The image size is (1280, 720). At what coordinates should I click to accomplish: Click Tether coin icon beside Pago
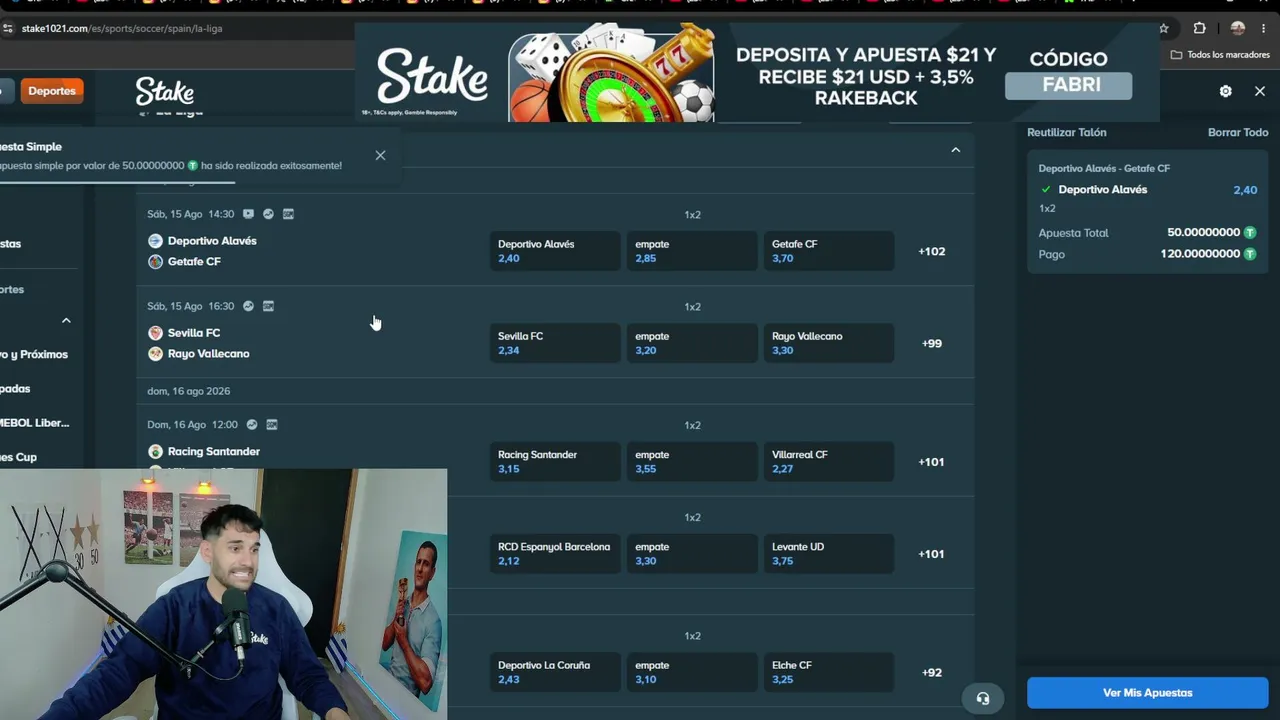point(1250,254)
